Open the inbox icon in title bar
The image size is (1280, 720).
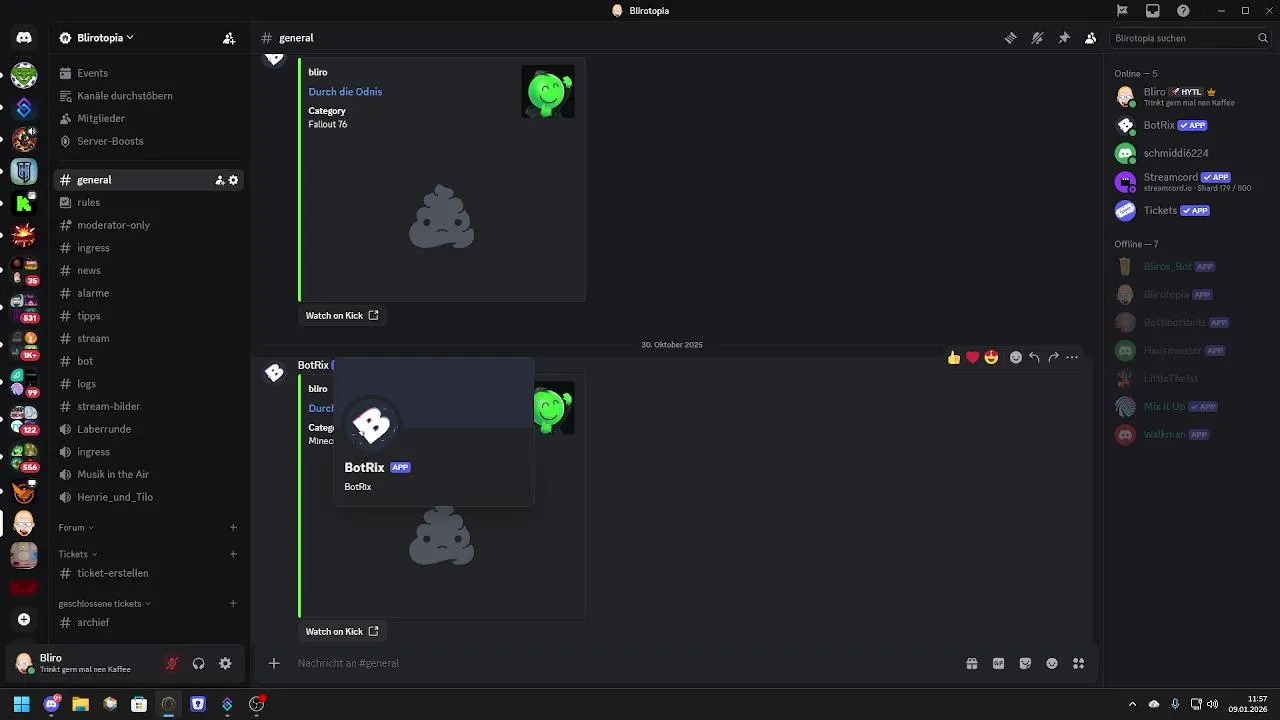click(x=1153, y=10)
